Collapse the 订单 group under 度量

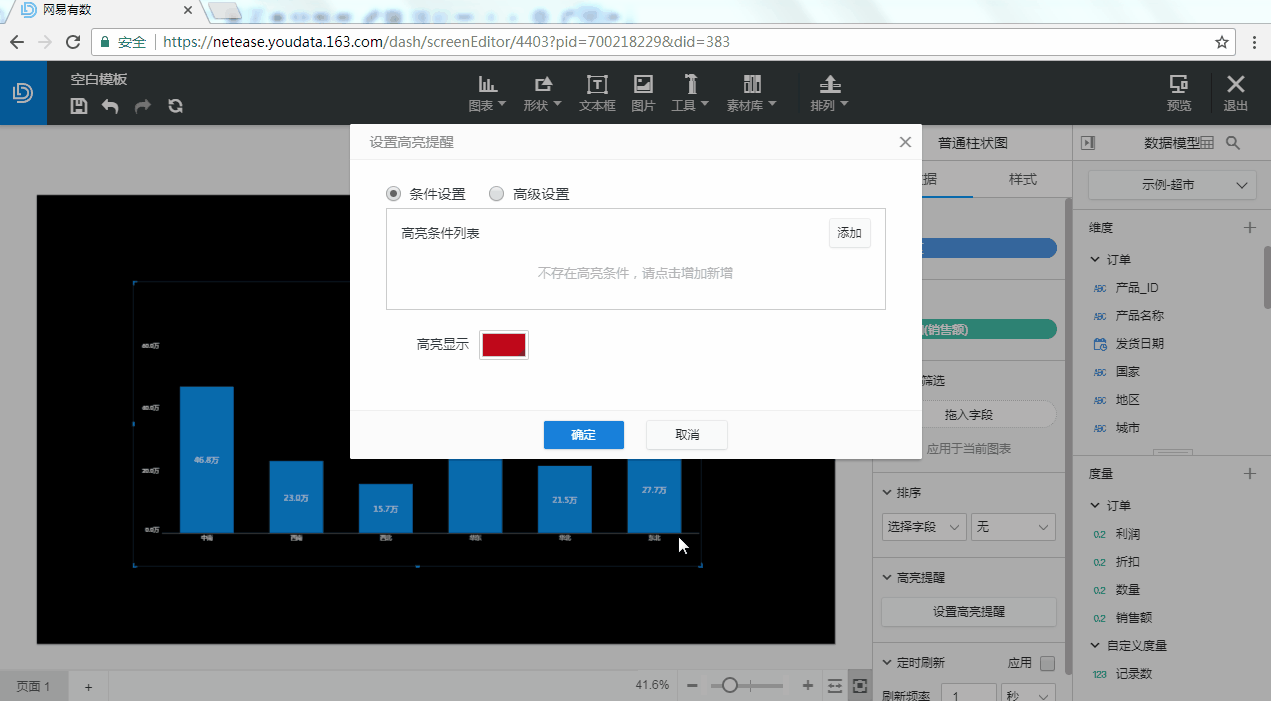coord(1095,506)
